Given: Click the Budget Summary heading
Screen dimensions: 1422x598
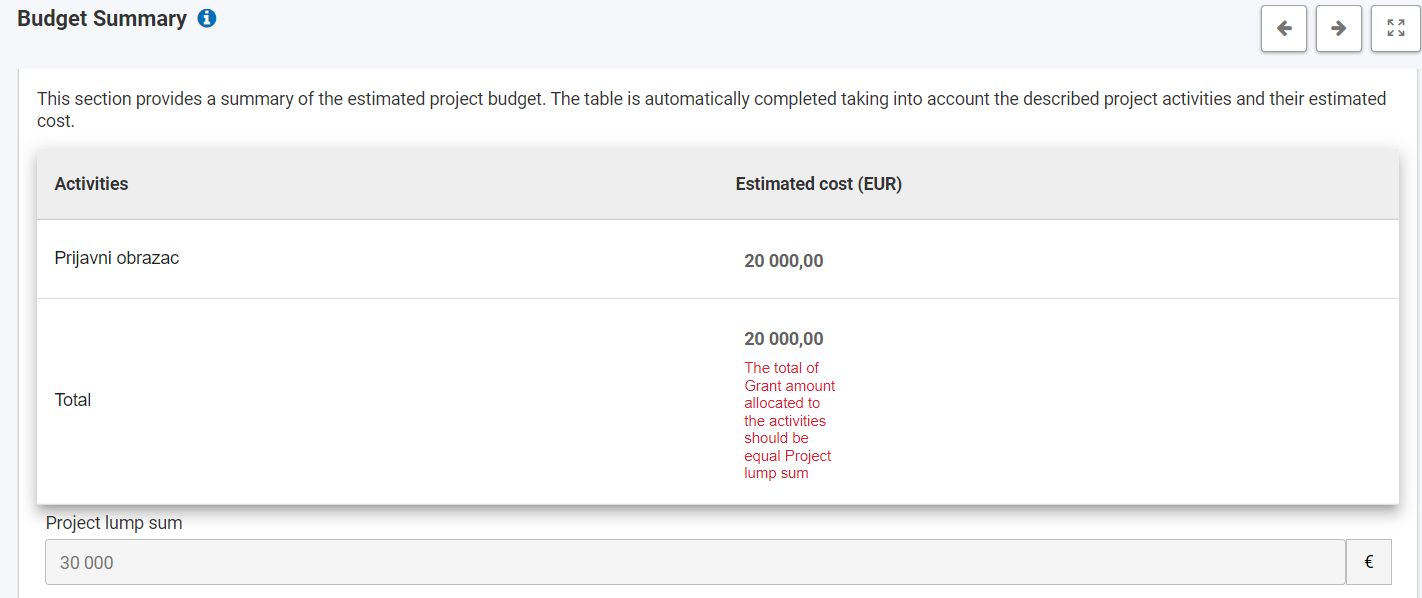Looking at the screenshot, I should pos(102,19).
